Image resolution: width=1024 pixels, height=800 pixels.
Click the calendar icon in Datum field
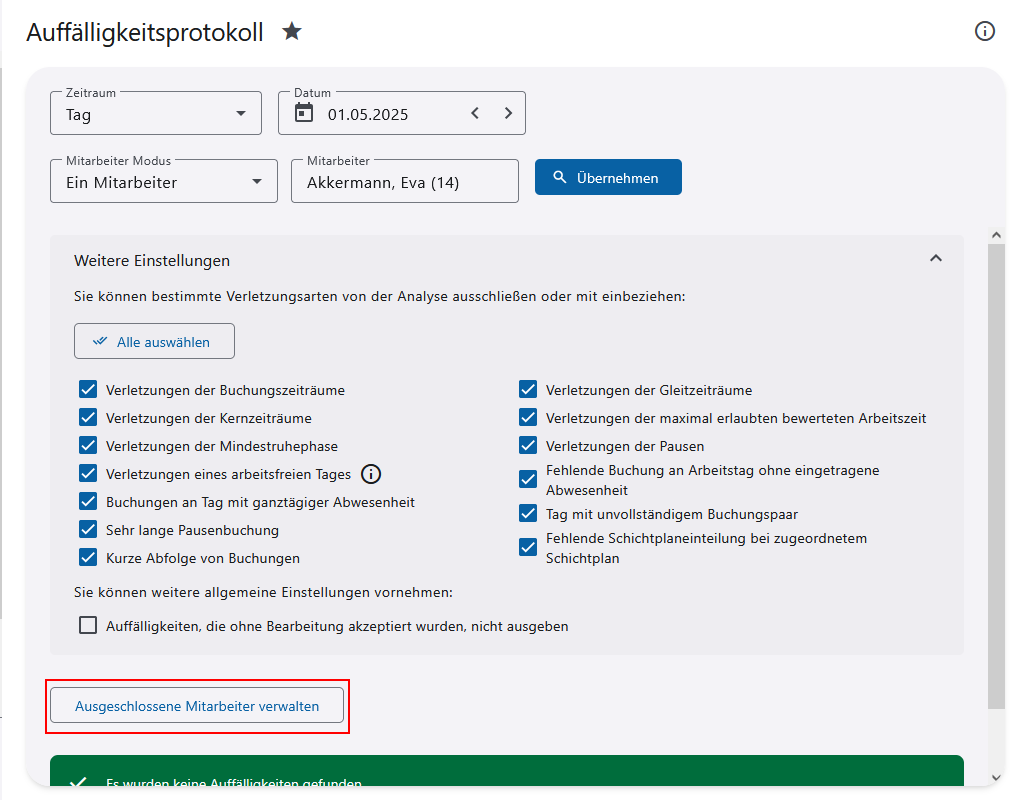(x=304, y=113)
